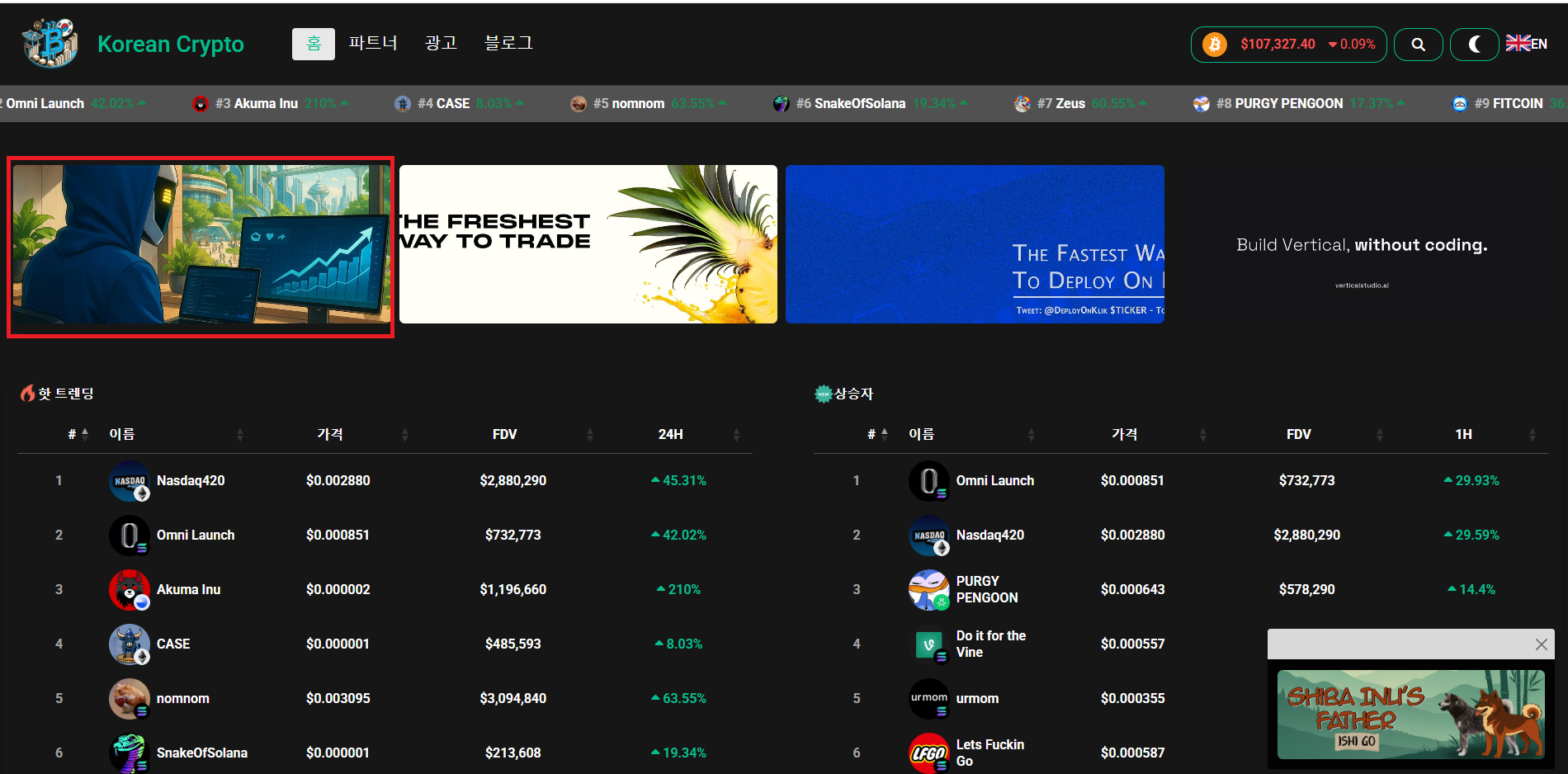Image resolution: width=1568 pixels, height=774 pixels.
Task: Click Akuma Inu icon in ticker bar
Action: click(201, 104)
